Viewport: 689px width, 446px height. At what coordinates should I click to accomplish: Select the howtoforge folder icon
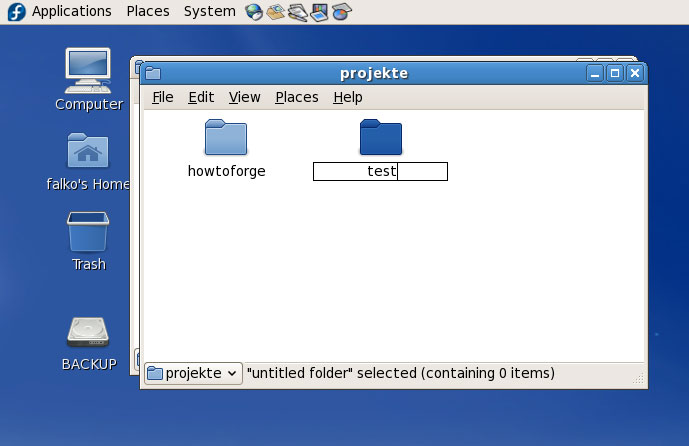pos(226,137)
